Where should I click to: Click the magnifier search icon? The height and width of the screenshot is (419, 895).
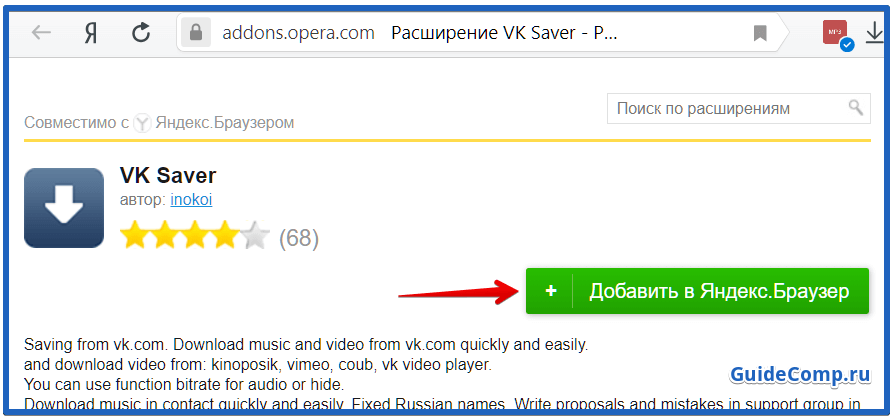coord(855,107)
